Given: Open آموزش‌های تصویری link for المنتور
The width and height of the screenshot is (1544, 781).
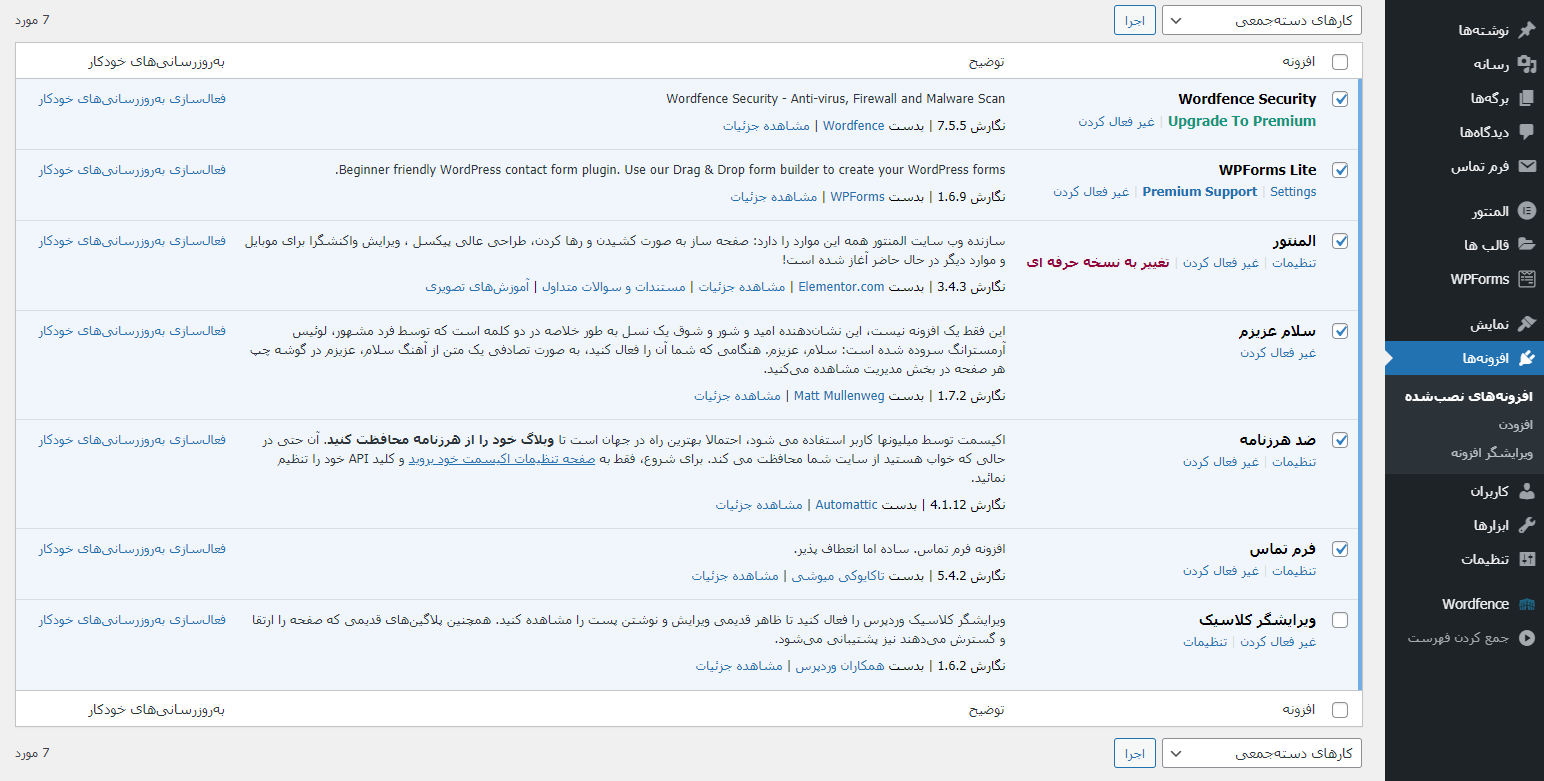Looking at the screenshot, I should tap(477, 287).
